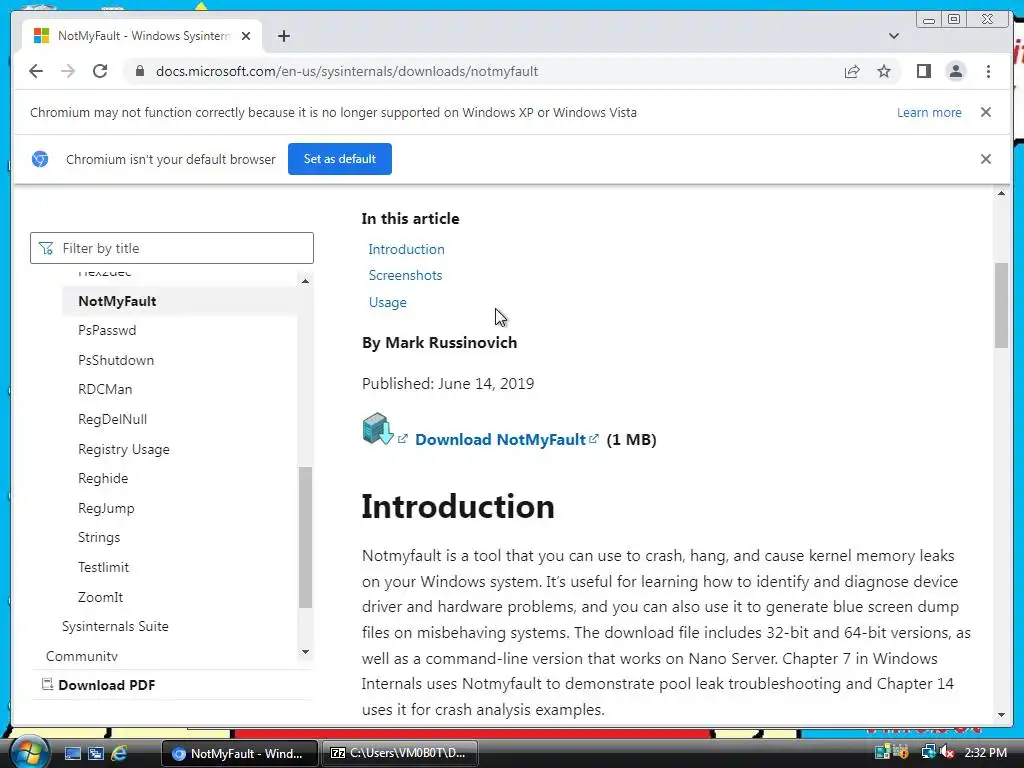Open the Windows Start orb
1024x768 pixels.
tap(29, 753)
